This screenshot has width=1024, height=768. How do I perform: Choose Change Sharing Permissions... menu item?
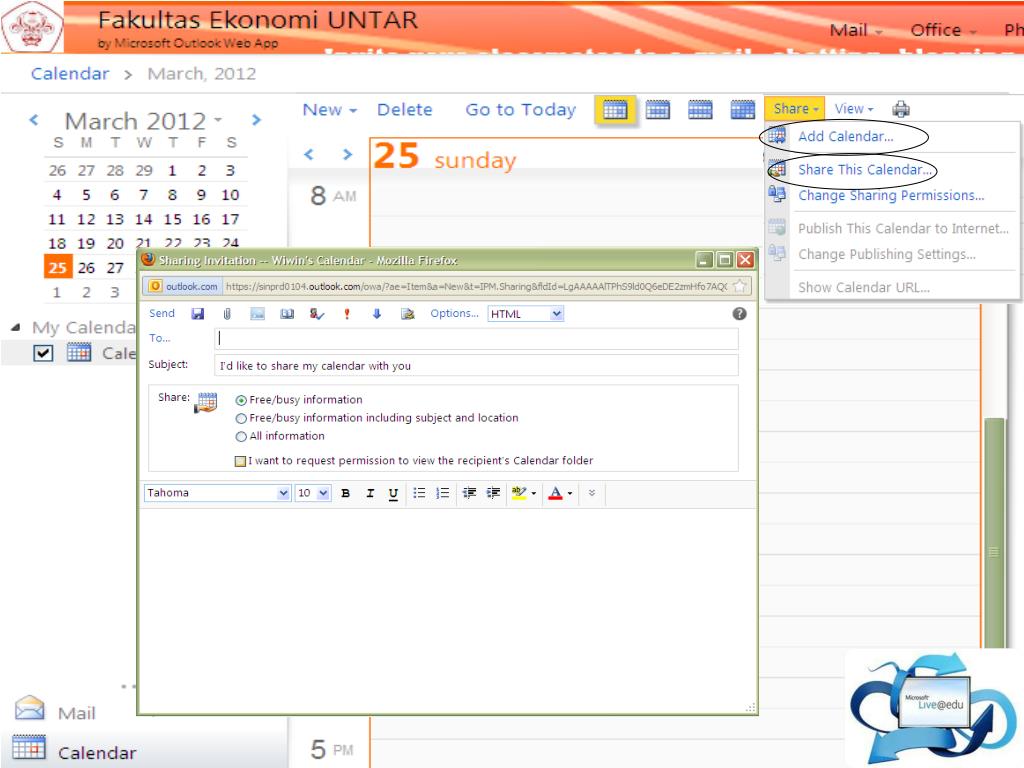click(891, 195)
